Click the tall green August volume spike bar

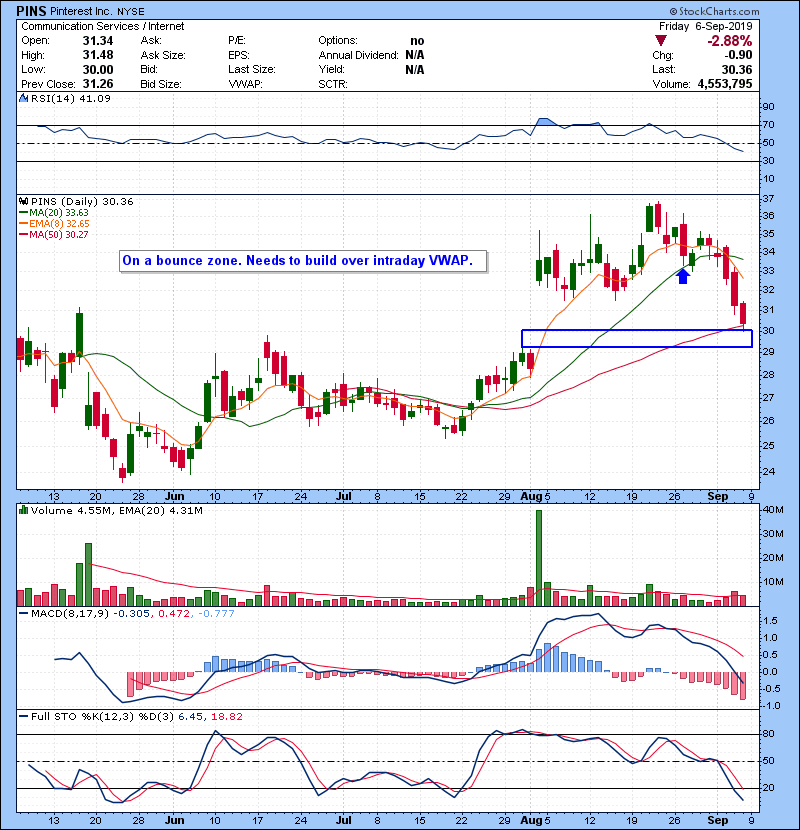539,558
